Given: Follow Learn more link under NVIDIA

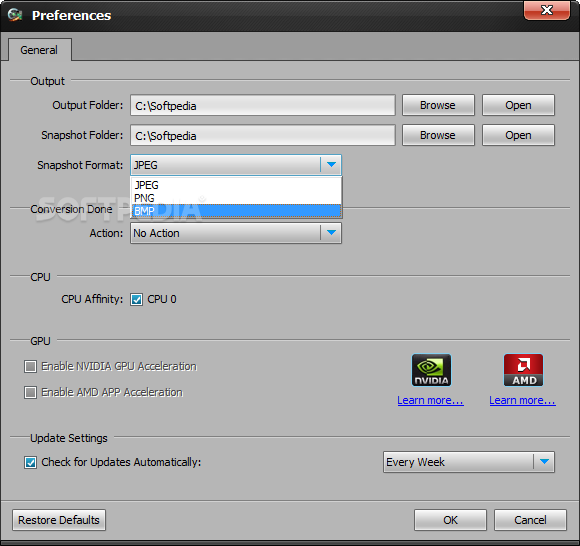Looking at the screenshot, I should pyautogui.click(x=431, y=400).
